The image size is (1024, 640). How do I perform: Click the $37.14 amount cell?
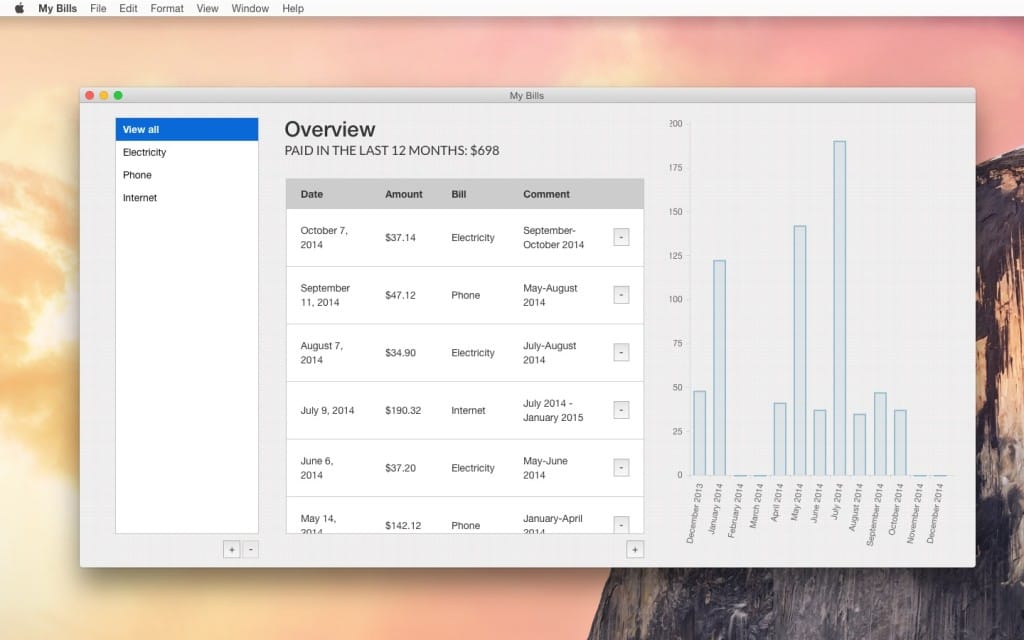400,238
